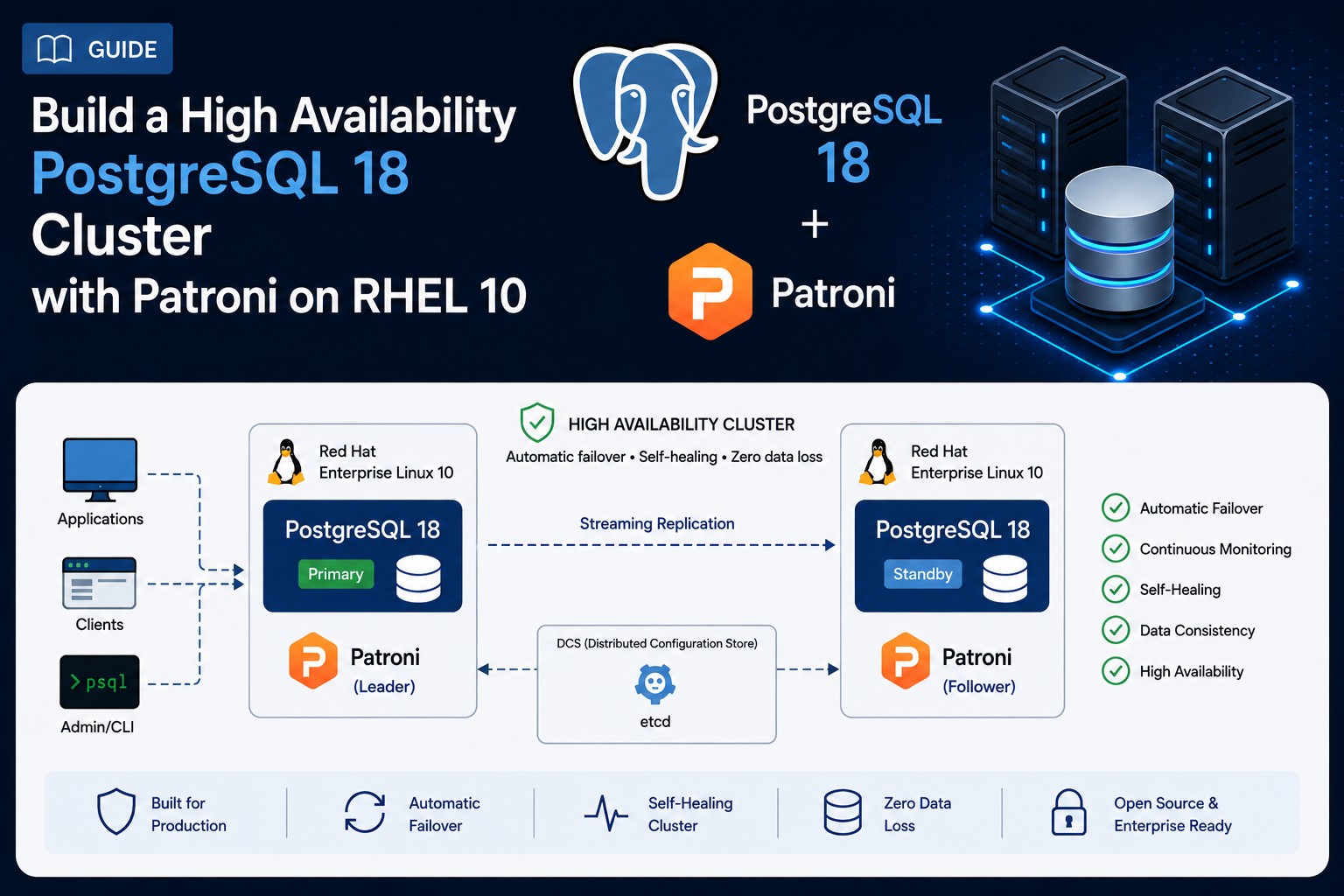Click the penguin icon in the Primary node

pyautogui.click(x=285, y=462)
